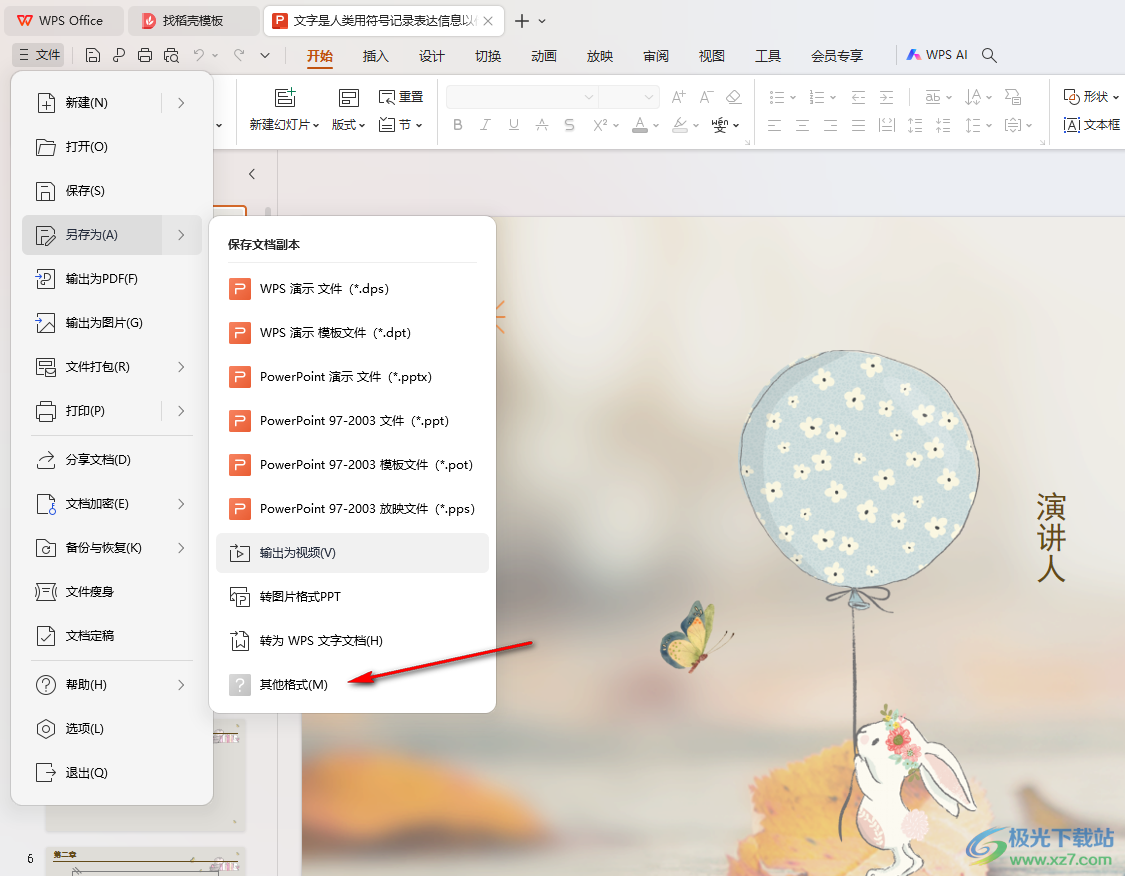Image resolution: width=1125 pixels, height=876 pixels.
Task: Toggle underline formatting
Action: (x=514, y=125)
